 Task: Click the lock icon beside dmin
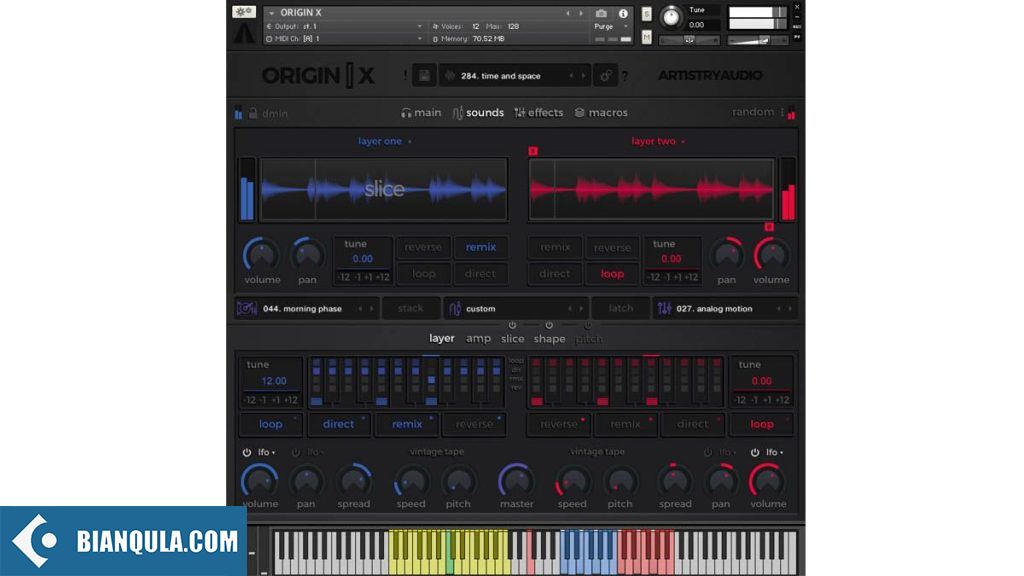click(253, 113)
